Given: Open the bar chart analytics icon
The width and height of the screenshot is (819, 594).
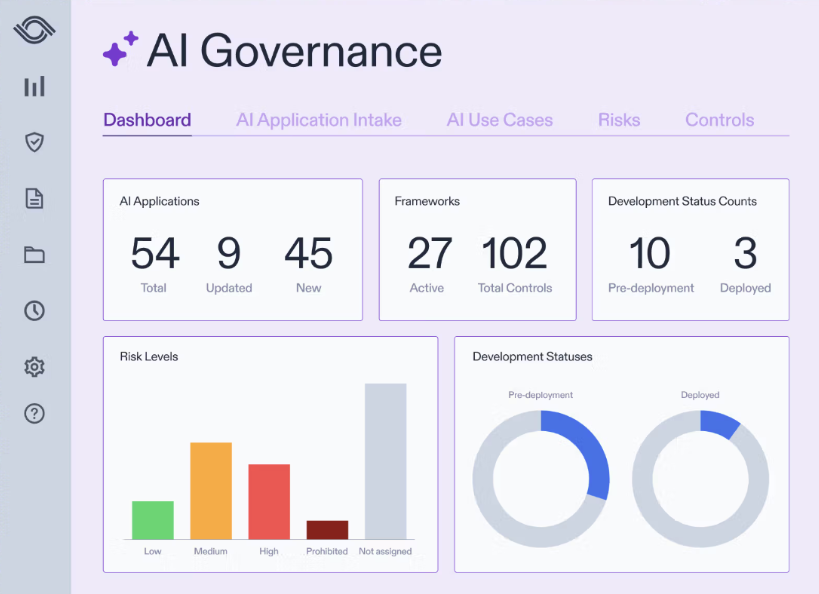Looking at the screenshot, I should (34, 87).
